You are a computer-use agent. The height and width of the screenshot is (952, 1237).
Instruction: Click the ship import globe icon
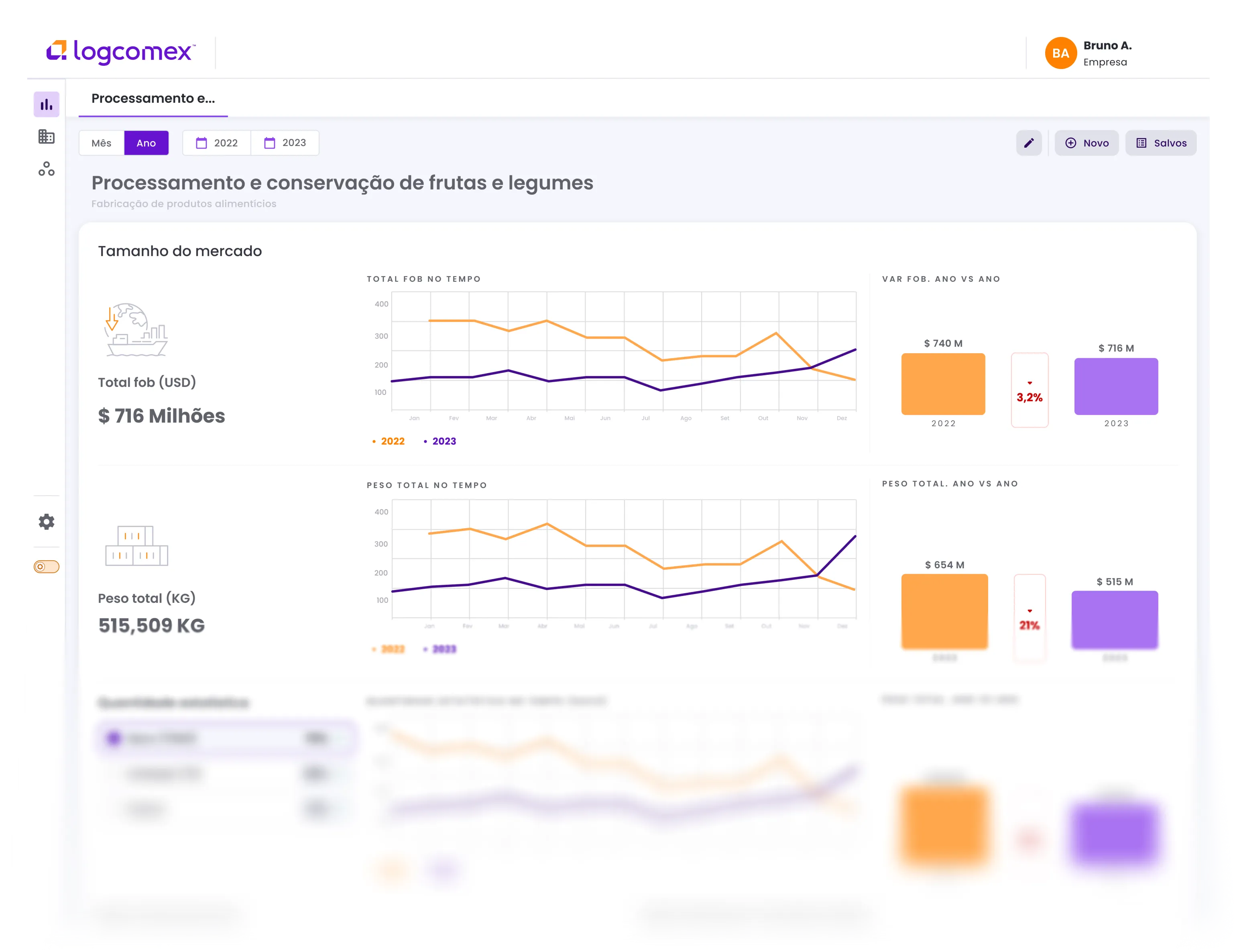(136, 330)
